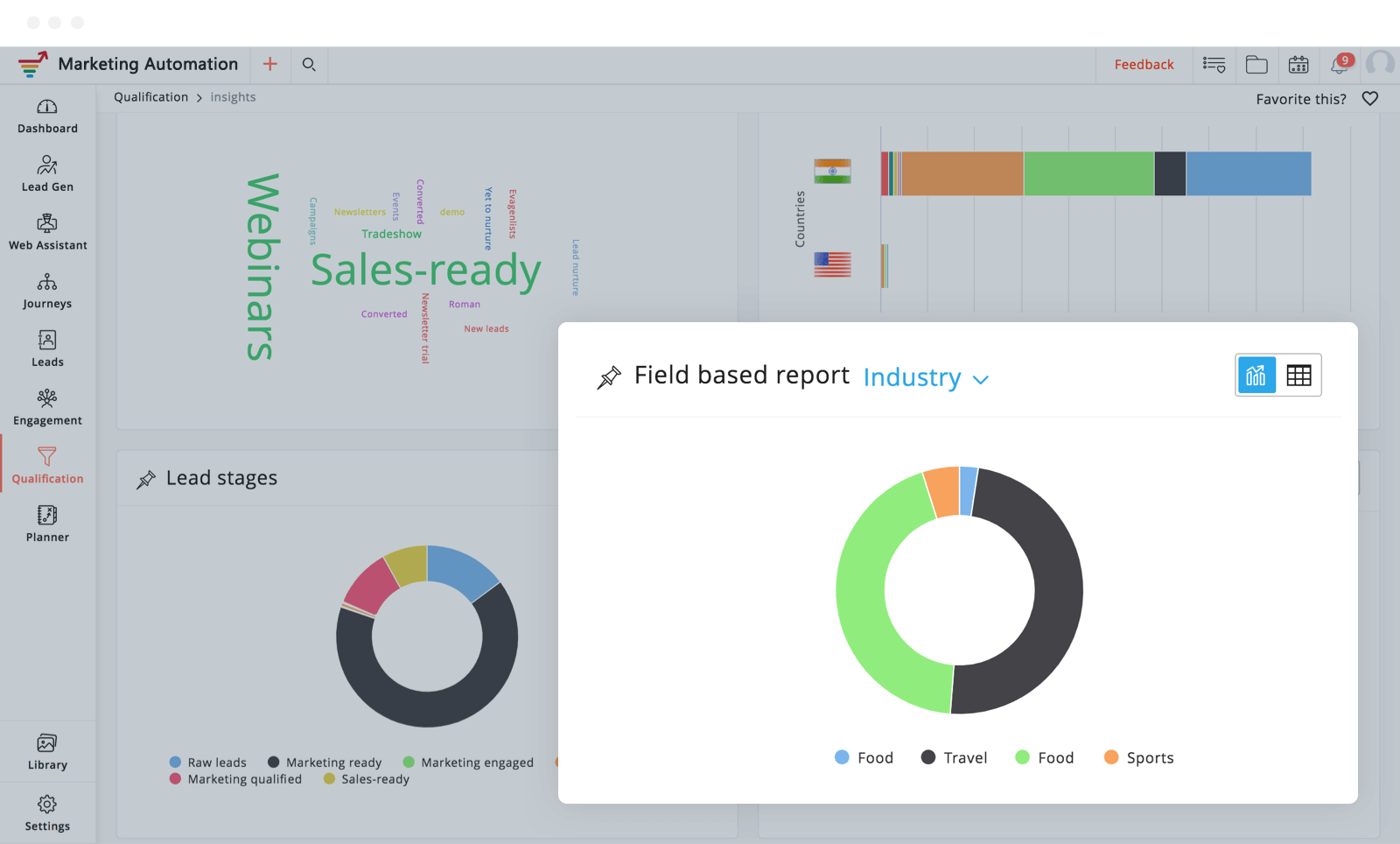
Task: Toggle Sales-ready entry in Lead stages legend
Action: pyautogui.click(x=367, y=779)
